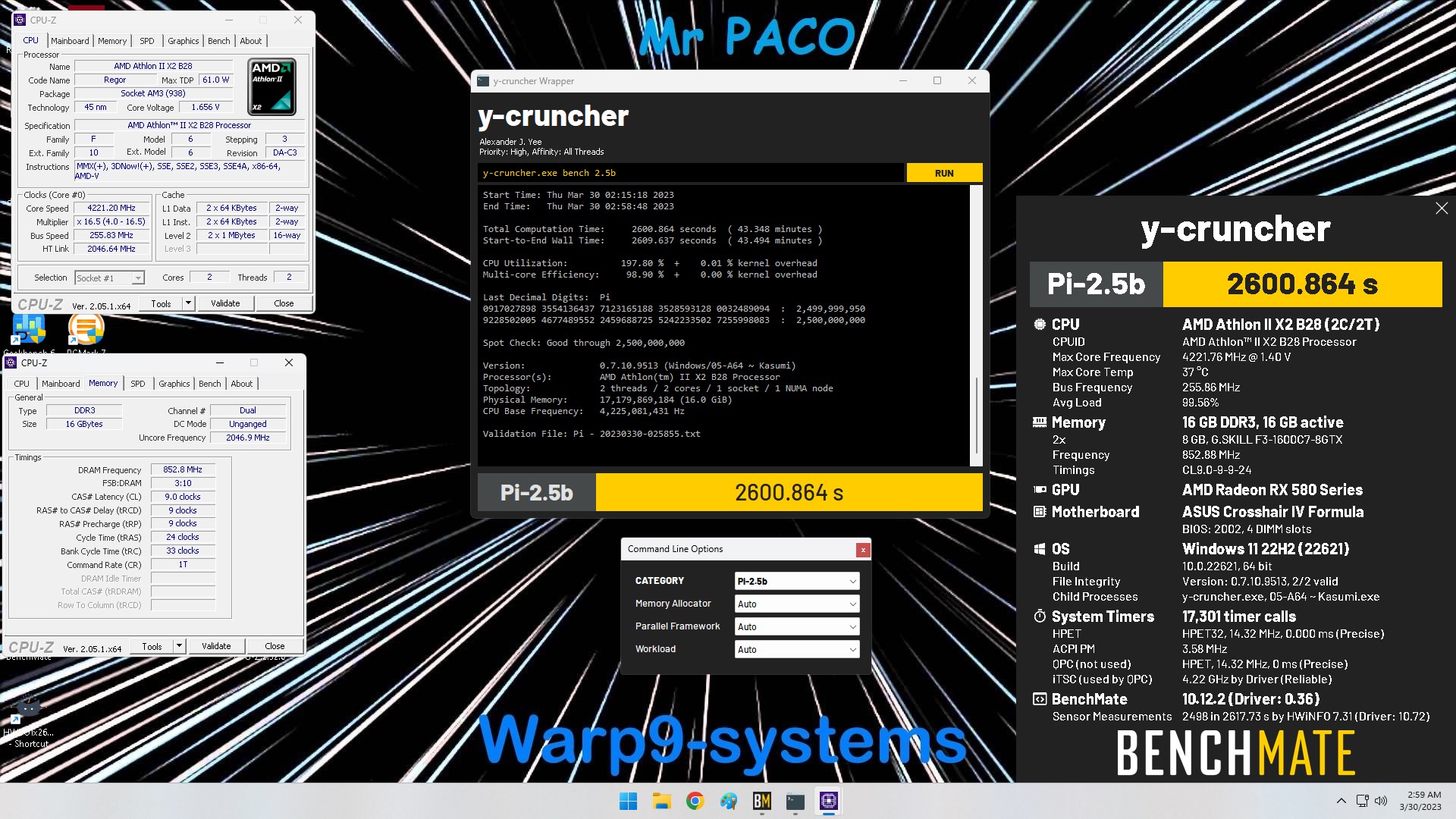Viewport: 1456px width, 819px height.
Task: Click Validate in top CPU-Z window
Action: click(x=225, y=303)
